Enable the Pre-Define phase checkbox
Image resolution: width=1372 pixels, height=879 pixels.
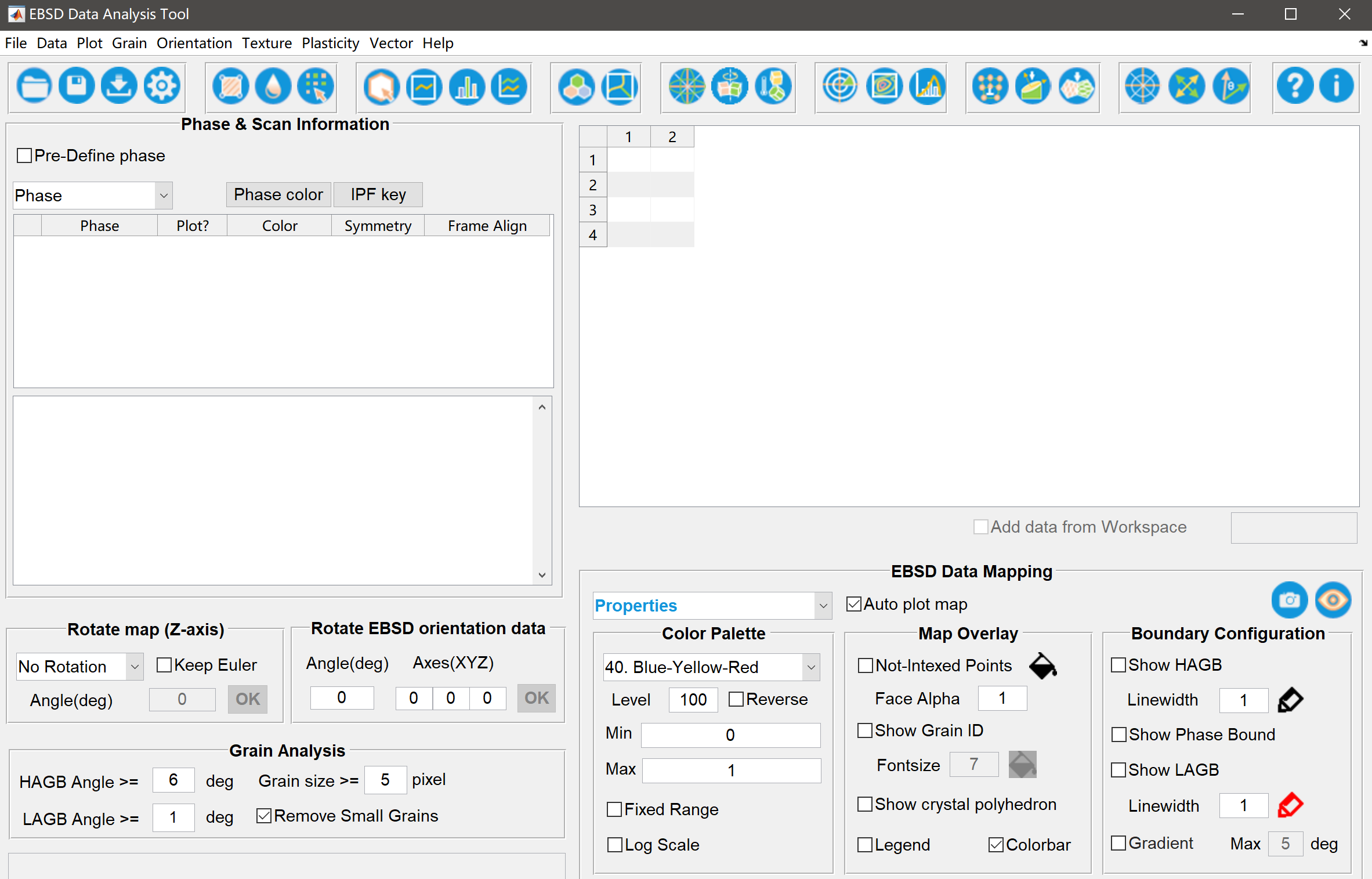point(24,155)
